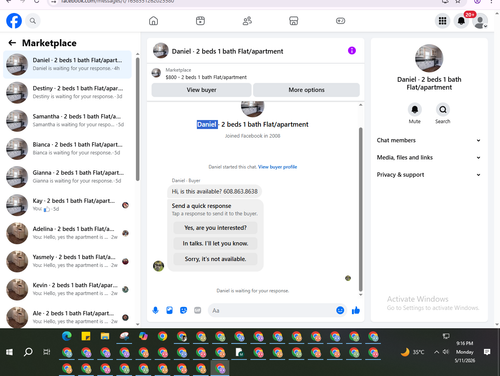Open the account profile menu
This screenshot has height=376, width=500.
click(480, 21)
